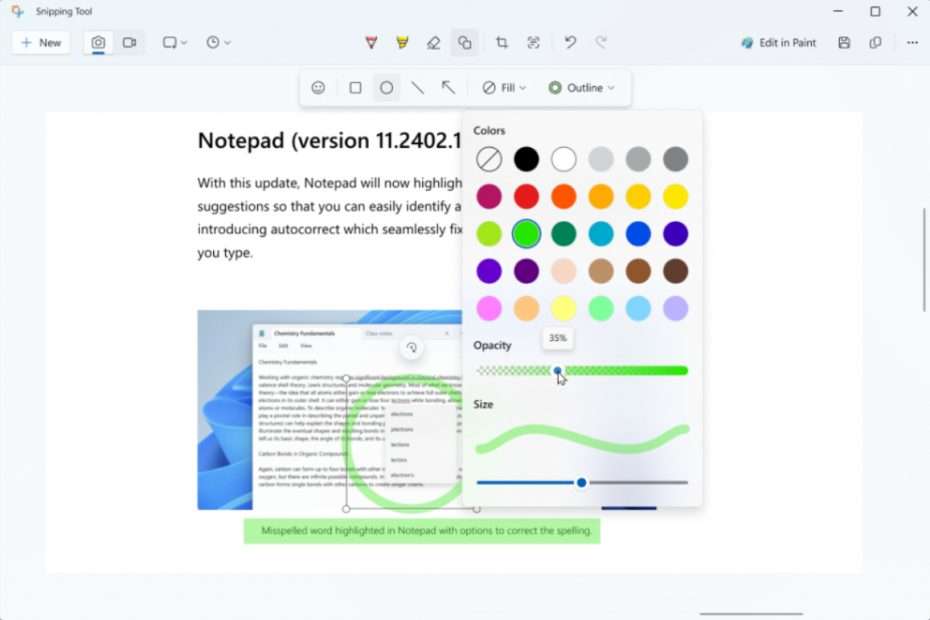Select the yellow highlighter tool

tap(402, 42)
